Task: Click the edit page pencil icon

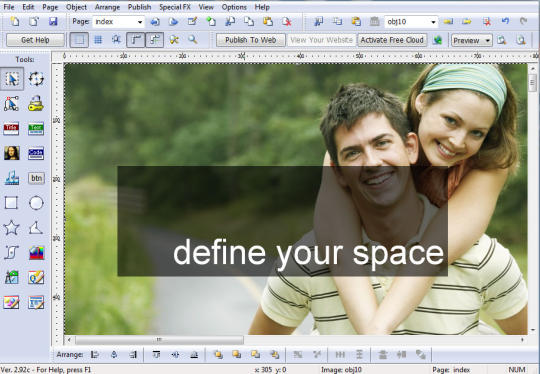Action: [192, 21]
